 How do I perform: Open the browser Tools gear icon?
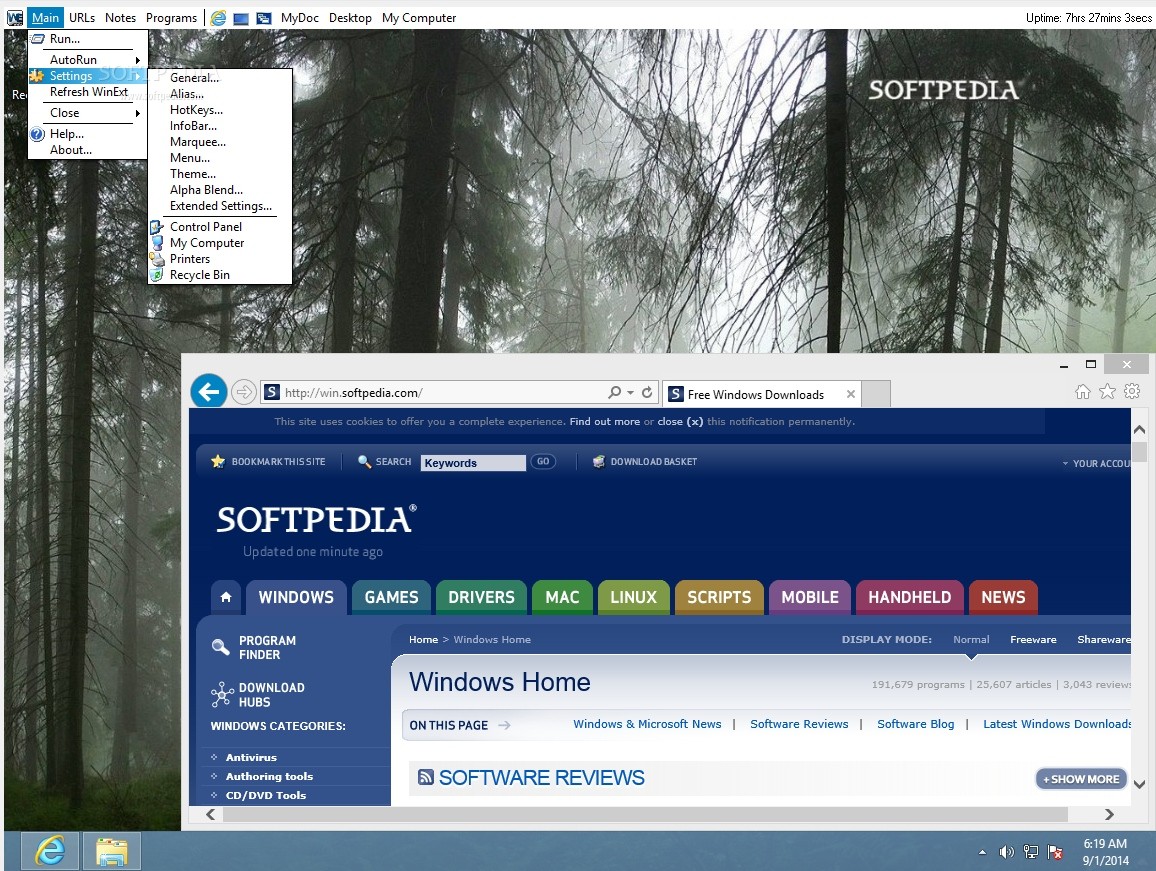click(1132, 392)
